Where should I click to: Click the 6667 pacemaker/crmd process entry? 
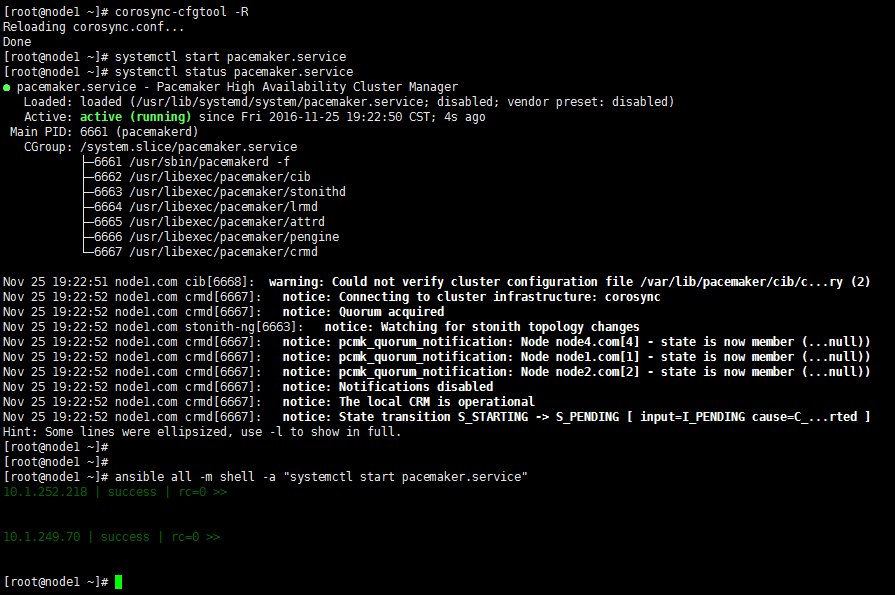[205, 252]
